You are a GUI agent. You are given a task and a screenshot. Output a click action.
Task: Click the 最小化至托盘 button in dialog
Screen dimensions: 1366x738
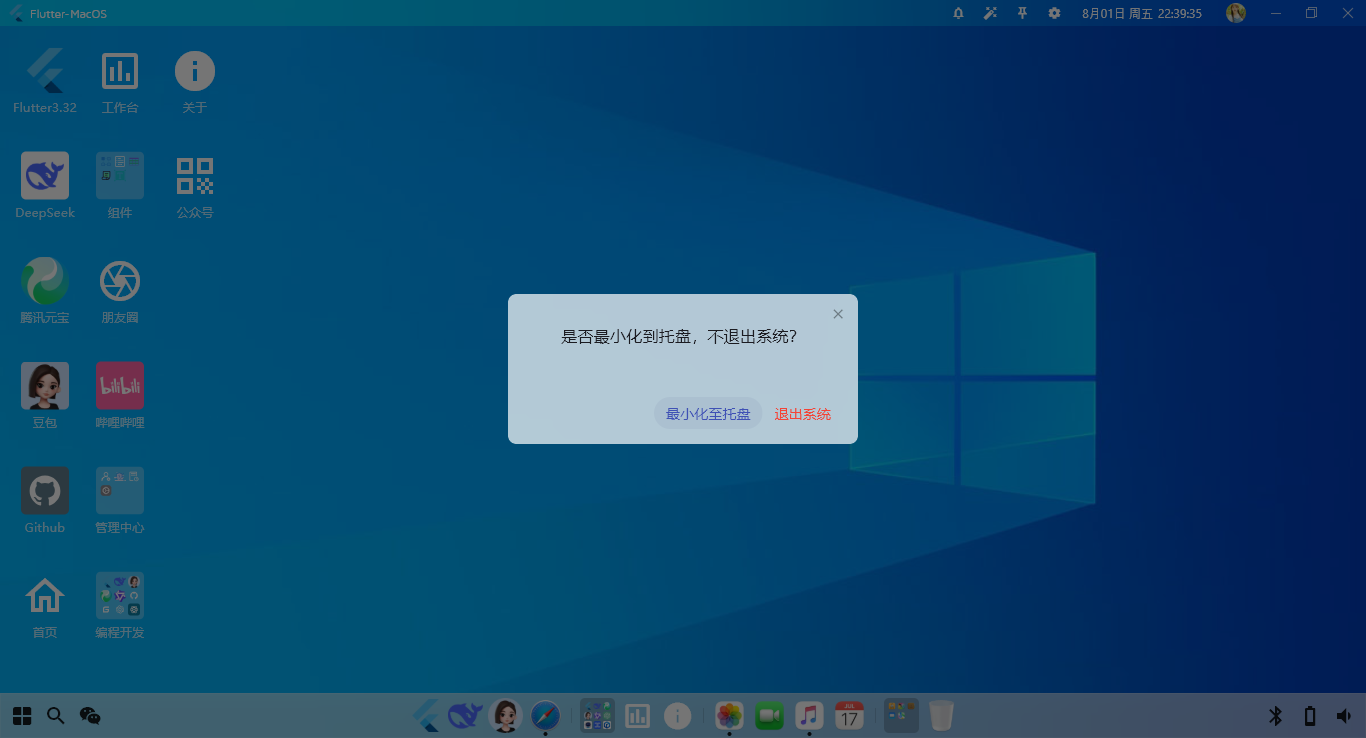708,414
